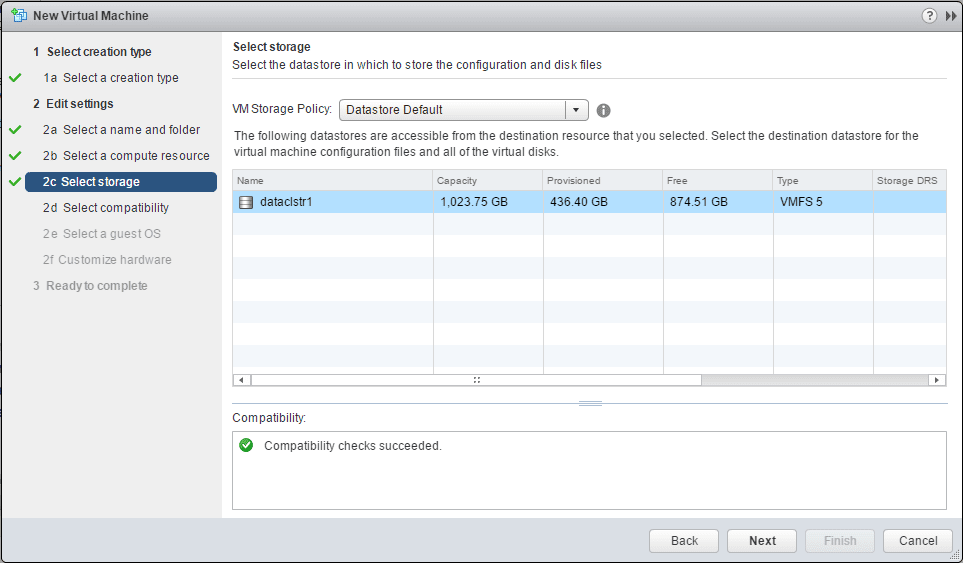Click the help question mark icon
The height and width of the screenshot is (563, 963).
[x=929, y=15]
